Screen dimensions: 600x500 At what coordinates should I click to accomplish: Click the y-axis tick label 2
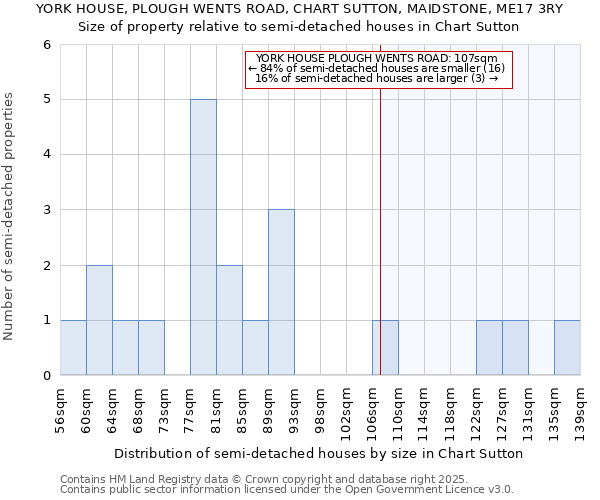point(47,265)
